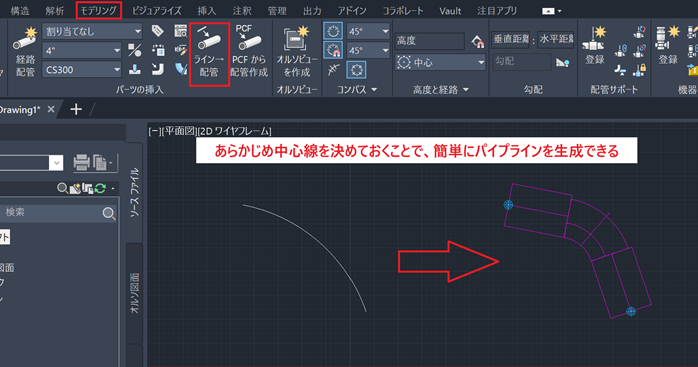Click the lock pipe support icon
This screenshot has height=367, width=698.
(x=640, y=69)
